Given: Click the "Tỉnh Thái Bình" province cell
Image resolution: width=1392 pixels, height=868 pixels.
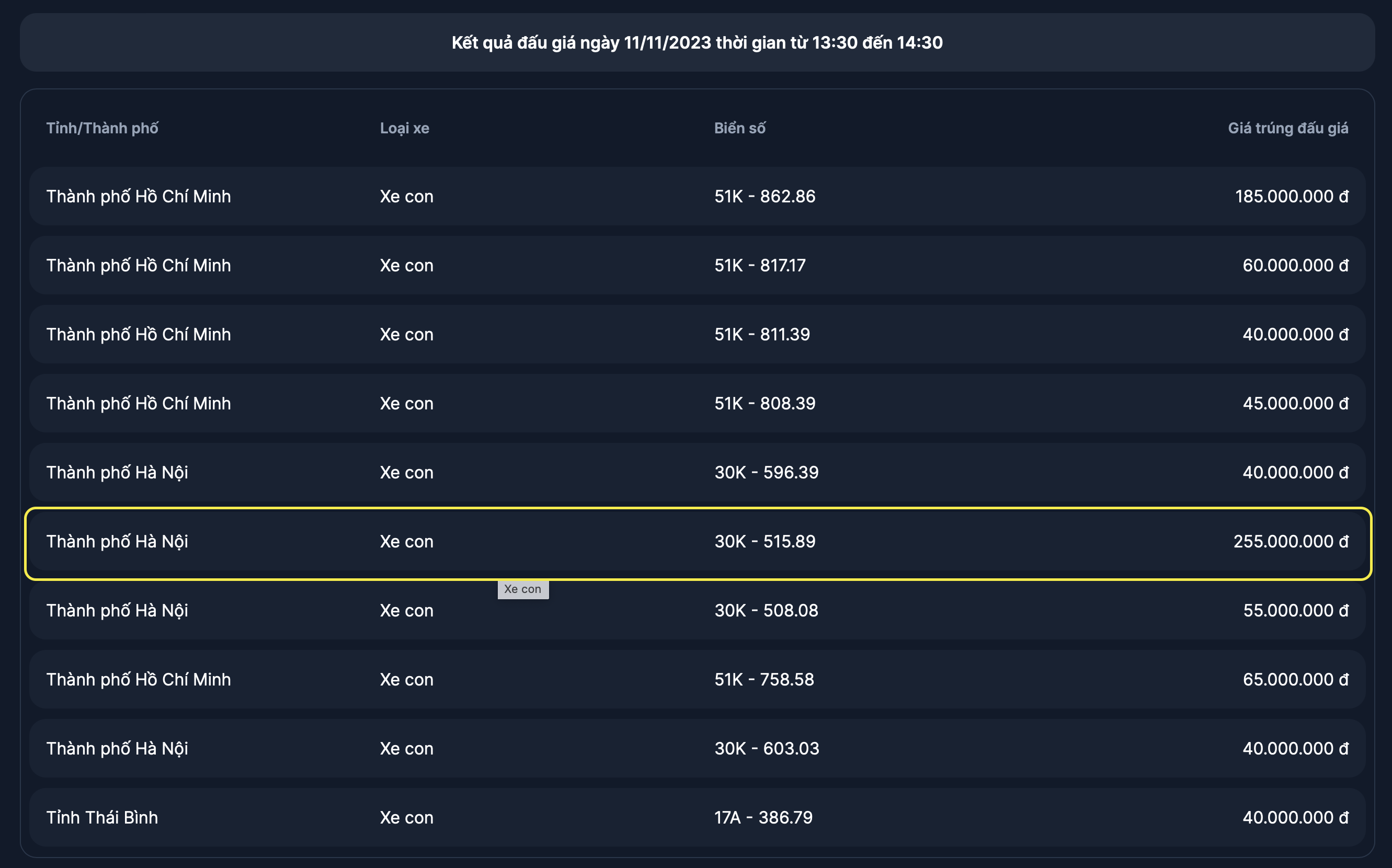Looking at the screenshot, I should click(x=102, y=817).
